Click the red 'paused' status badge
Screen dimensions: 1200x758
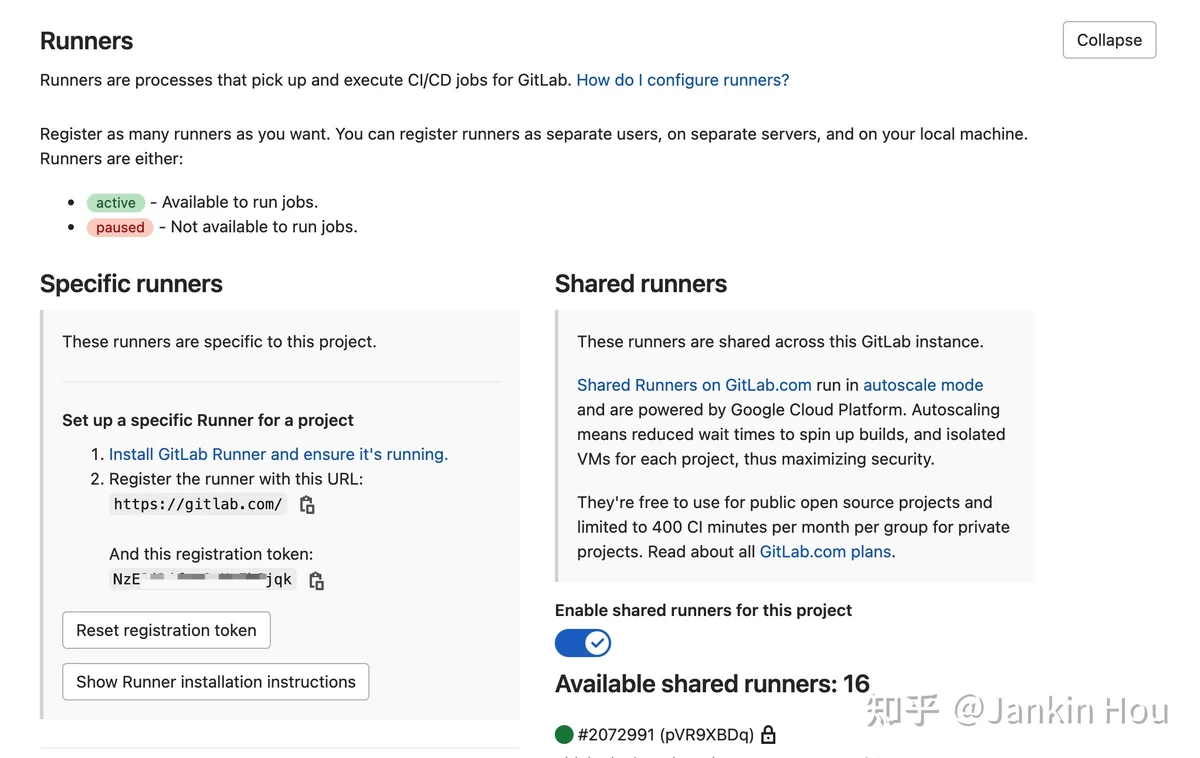[121, 228]
